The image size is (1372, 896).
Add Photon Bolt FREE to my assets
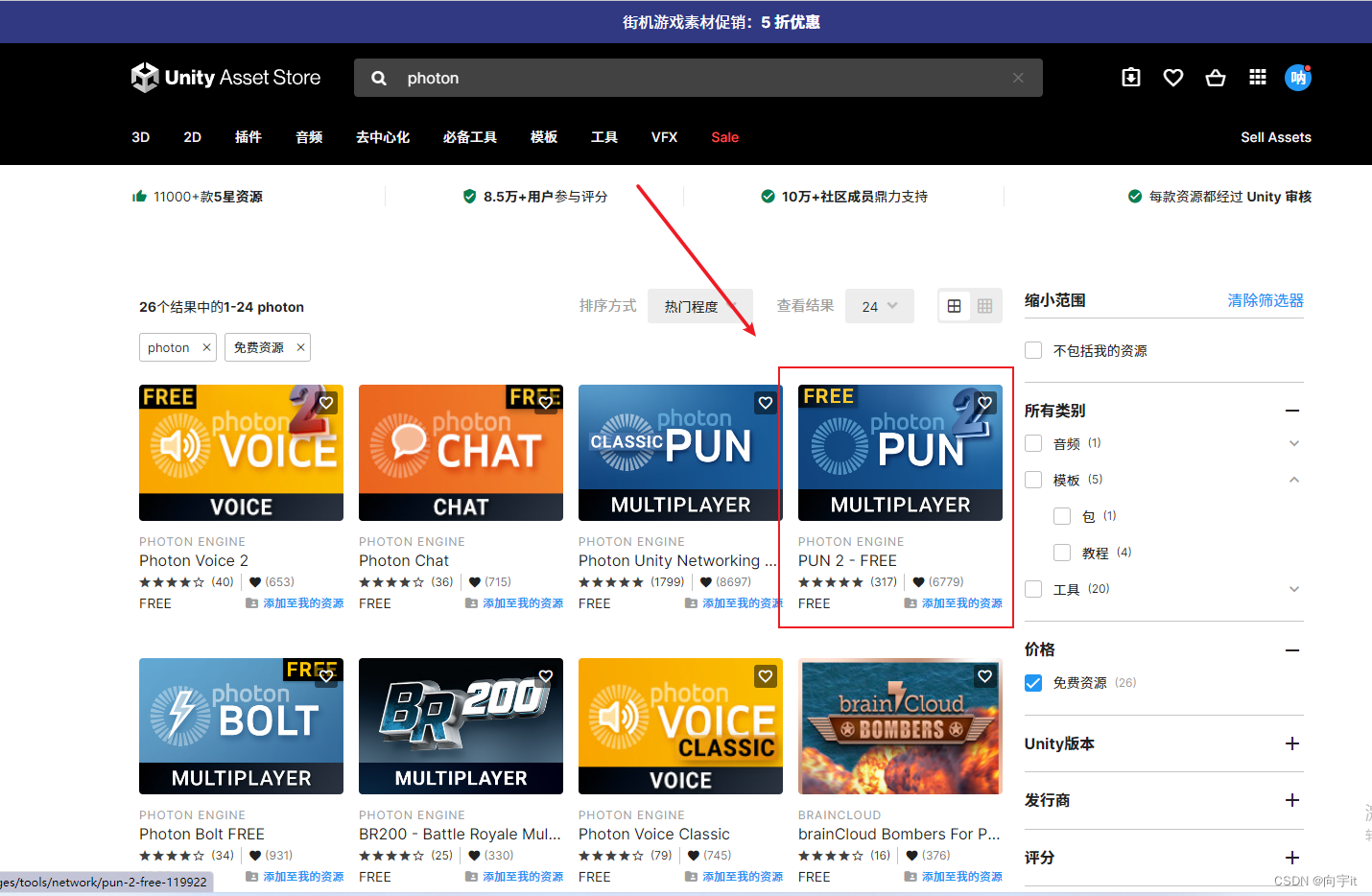[x=295, y=877]
